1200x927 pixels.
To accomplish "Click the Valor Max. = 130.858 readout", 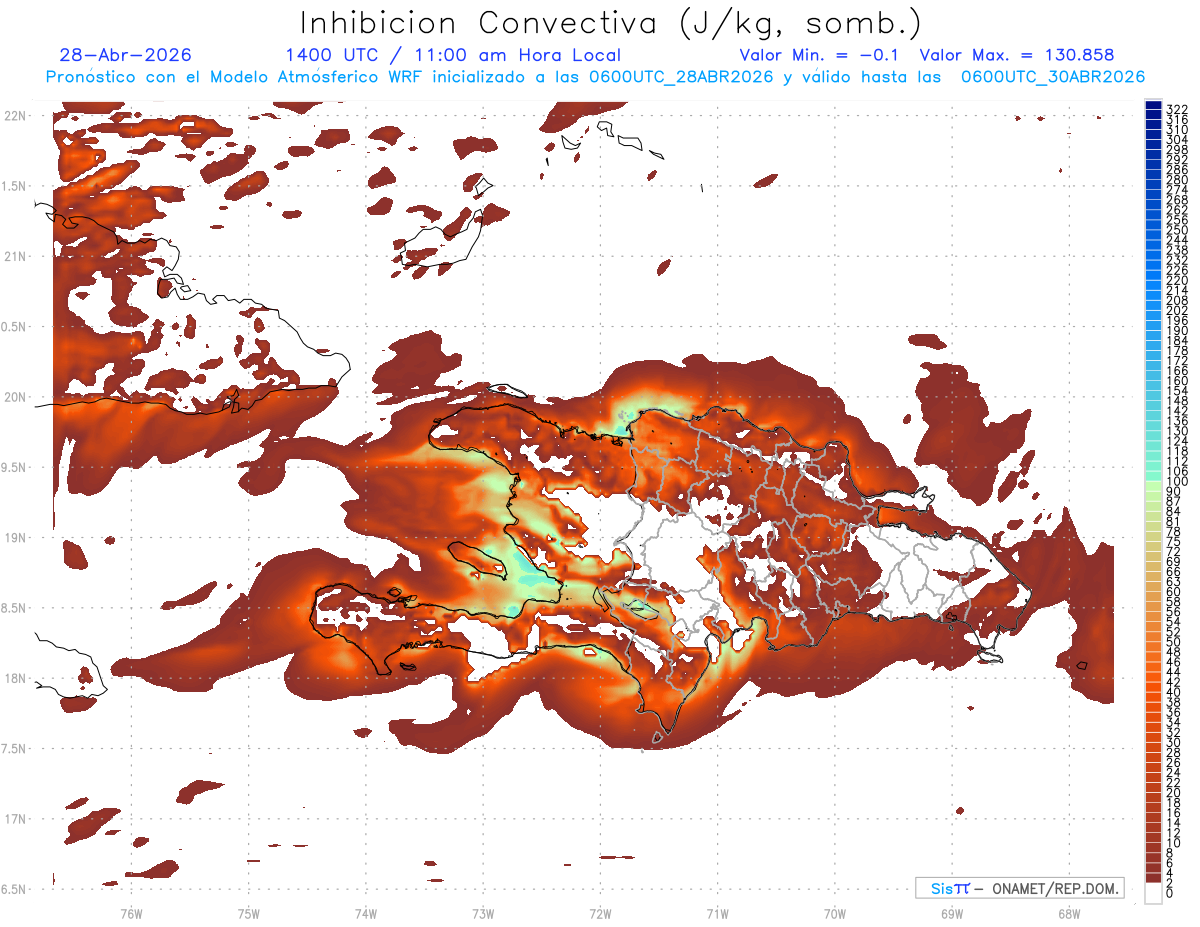I will [x=1017, y=55].
